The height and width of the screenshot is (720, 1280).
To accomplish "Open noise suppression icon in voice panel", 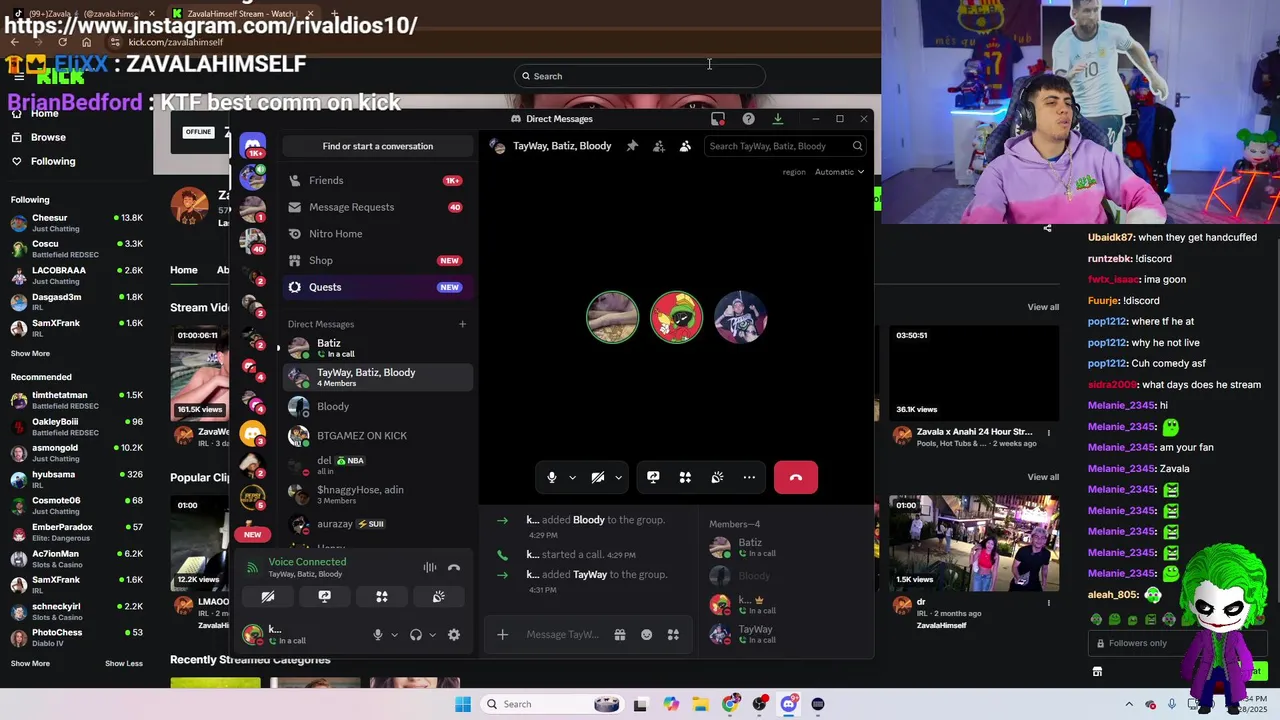I will pos(430,567).
